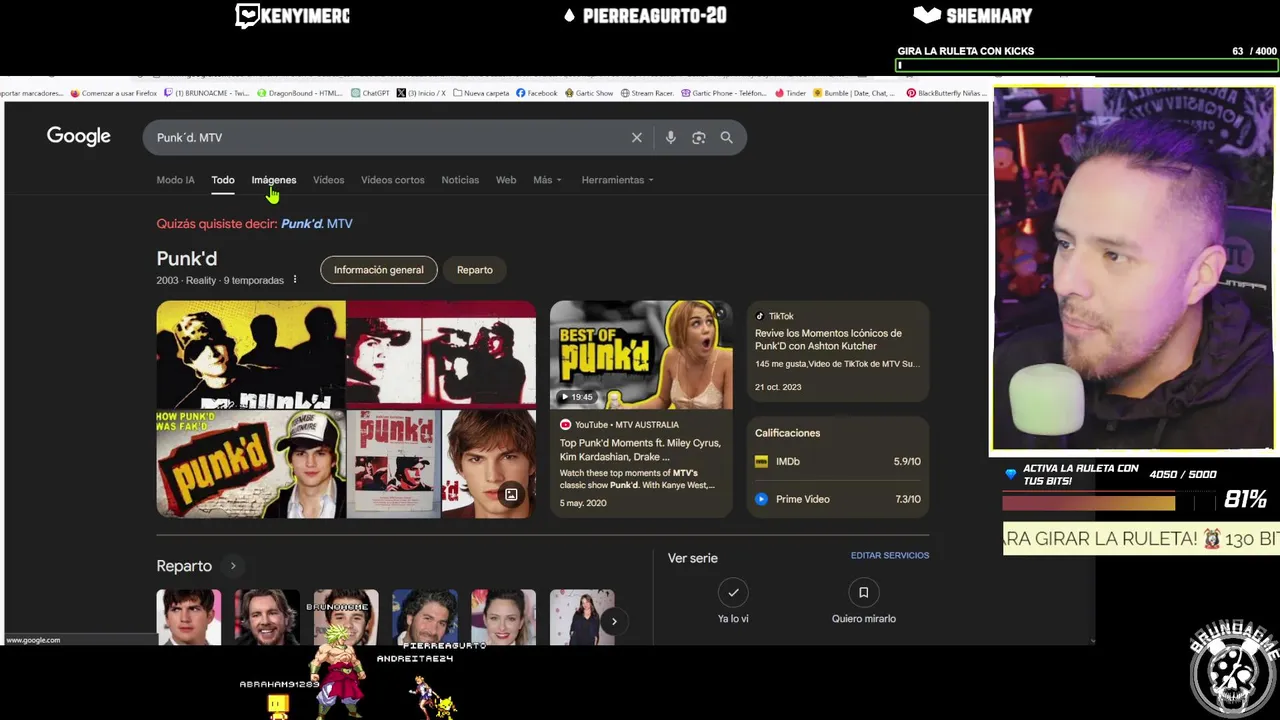Click EDITAR SERVICIOS link
The height and width of the screenshot is (720, 1280).
(x=890, y=555)
